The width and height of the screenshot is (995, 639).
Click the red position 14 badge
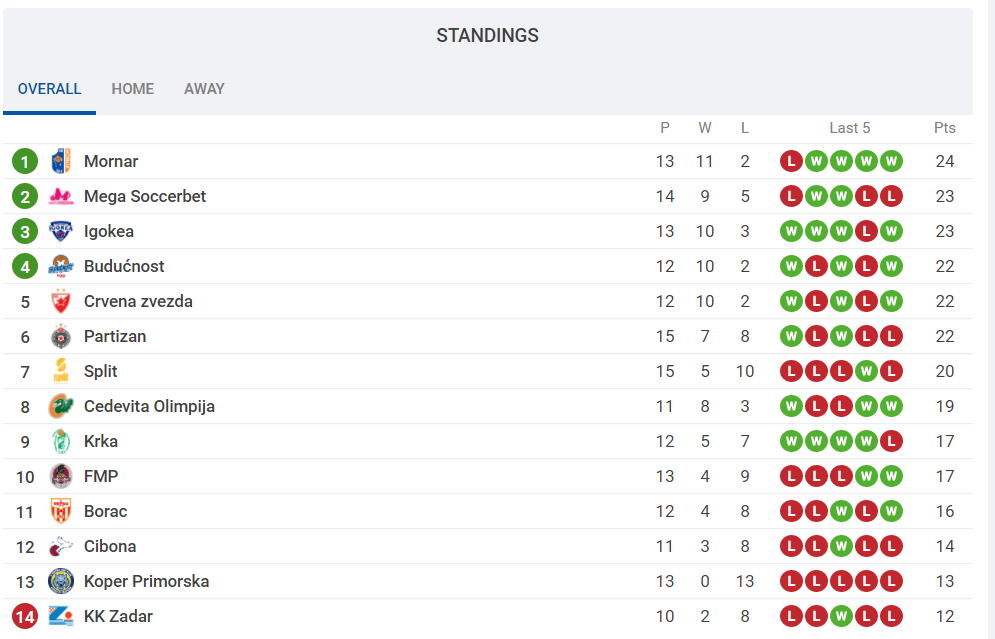25,616
